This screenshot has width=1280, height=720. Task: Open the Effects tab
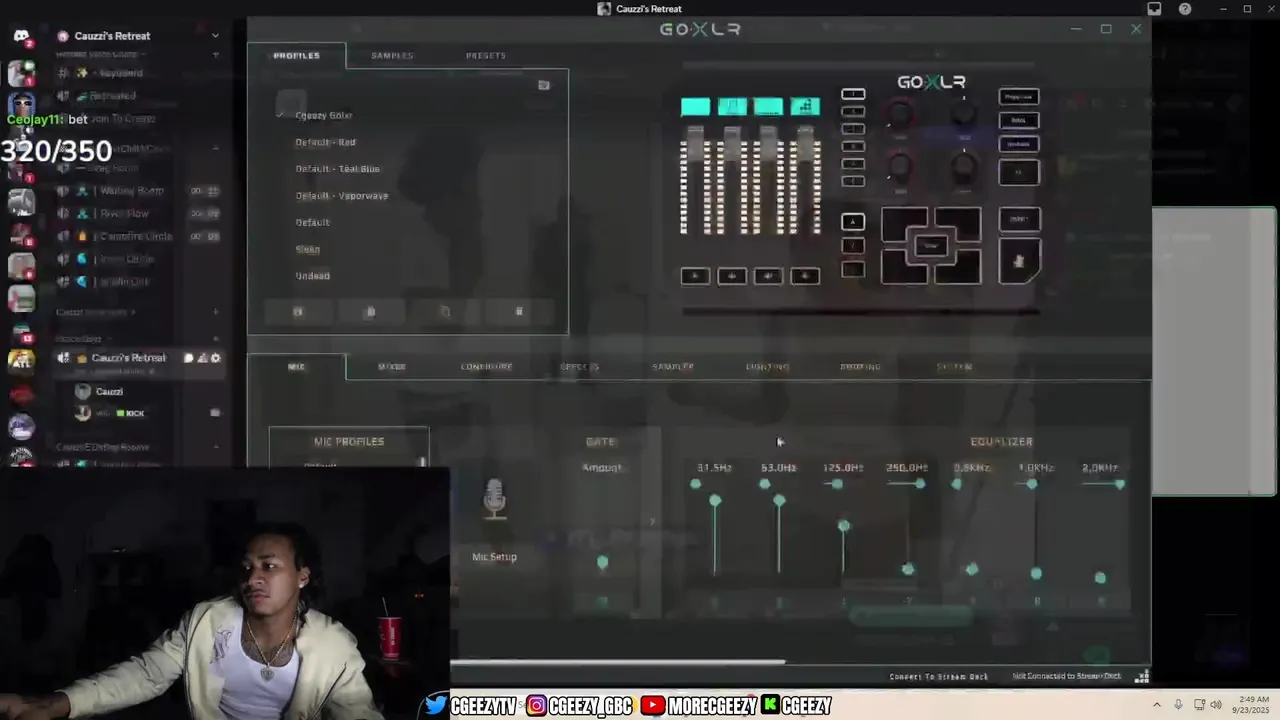point(580,367)
